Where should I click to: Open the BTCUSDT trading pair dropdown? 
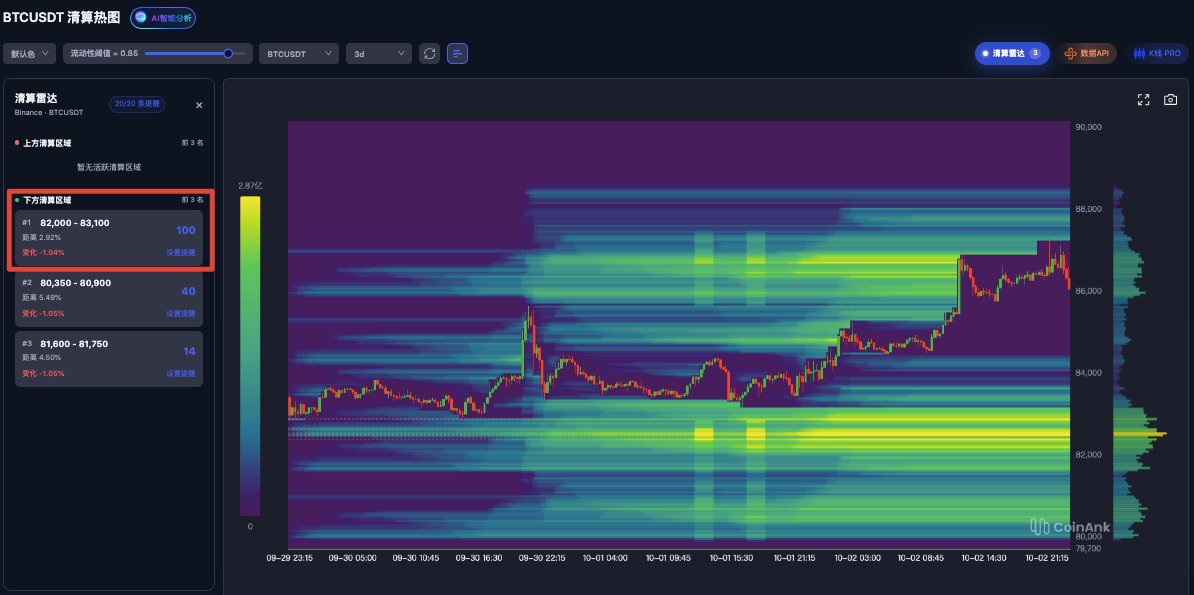click(x=298, y=53)
